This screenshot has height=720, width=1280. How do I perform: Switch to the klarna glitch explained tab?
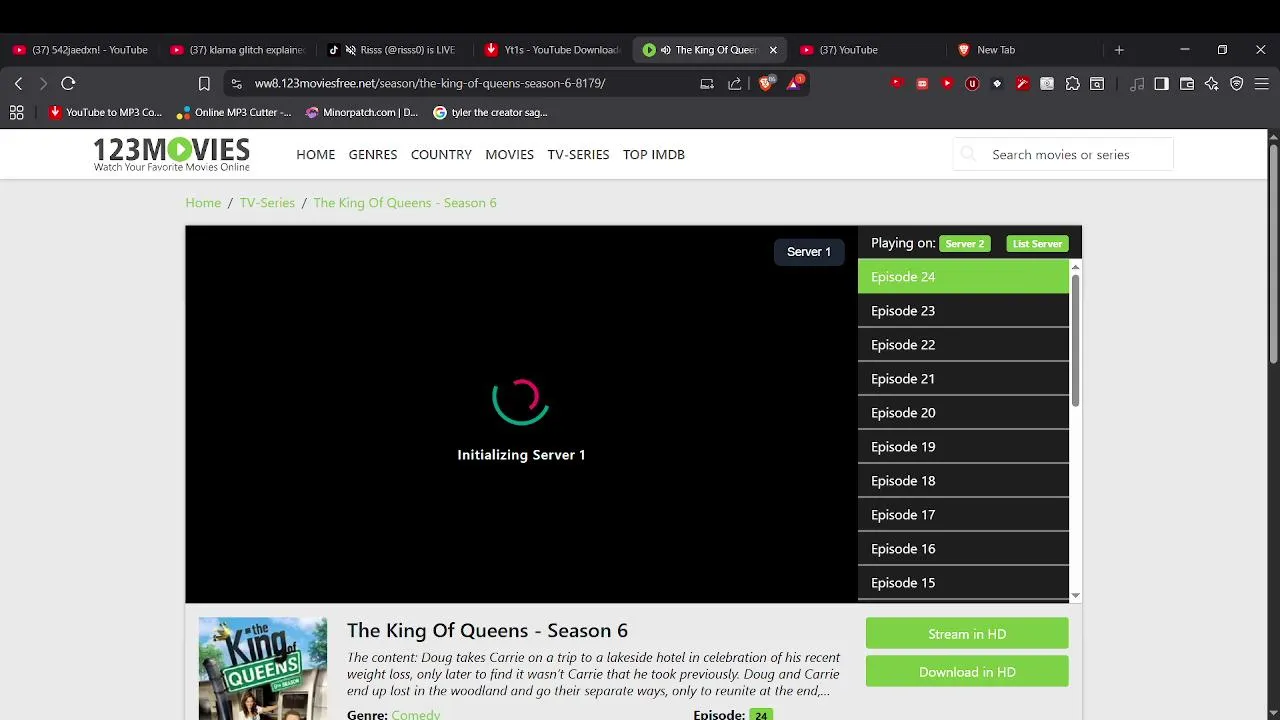click(237, 50)
